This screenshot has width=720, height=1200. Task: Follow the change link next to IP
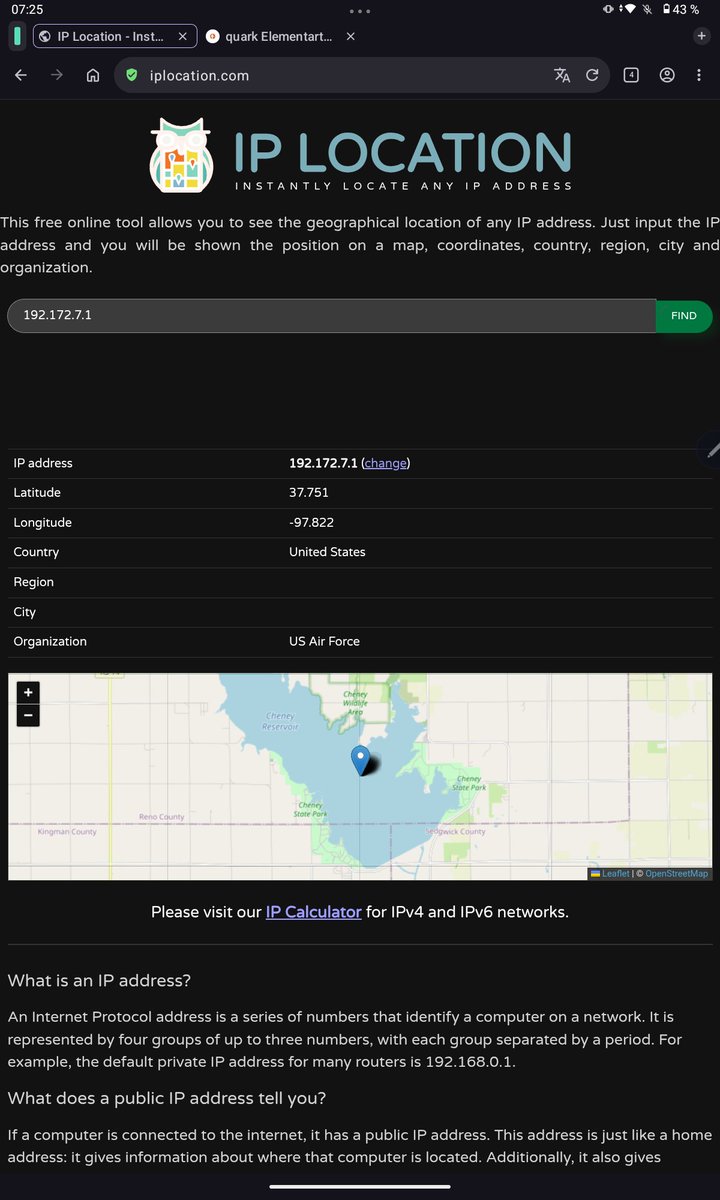coord(385,463)
